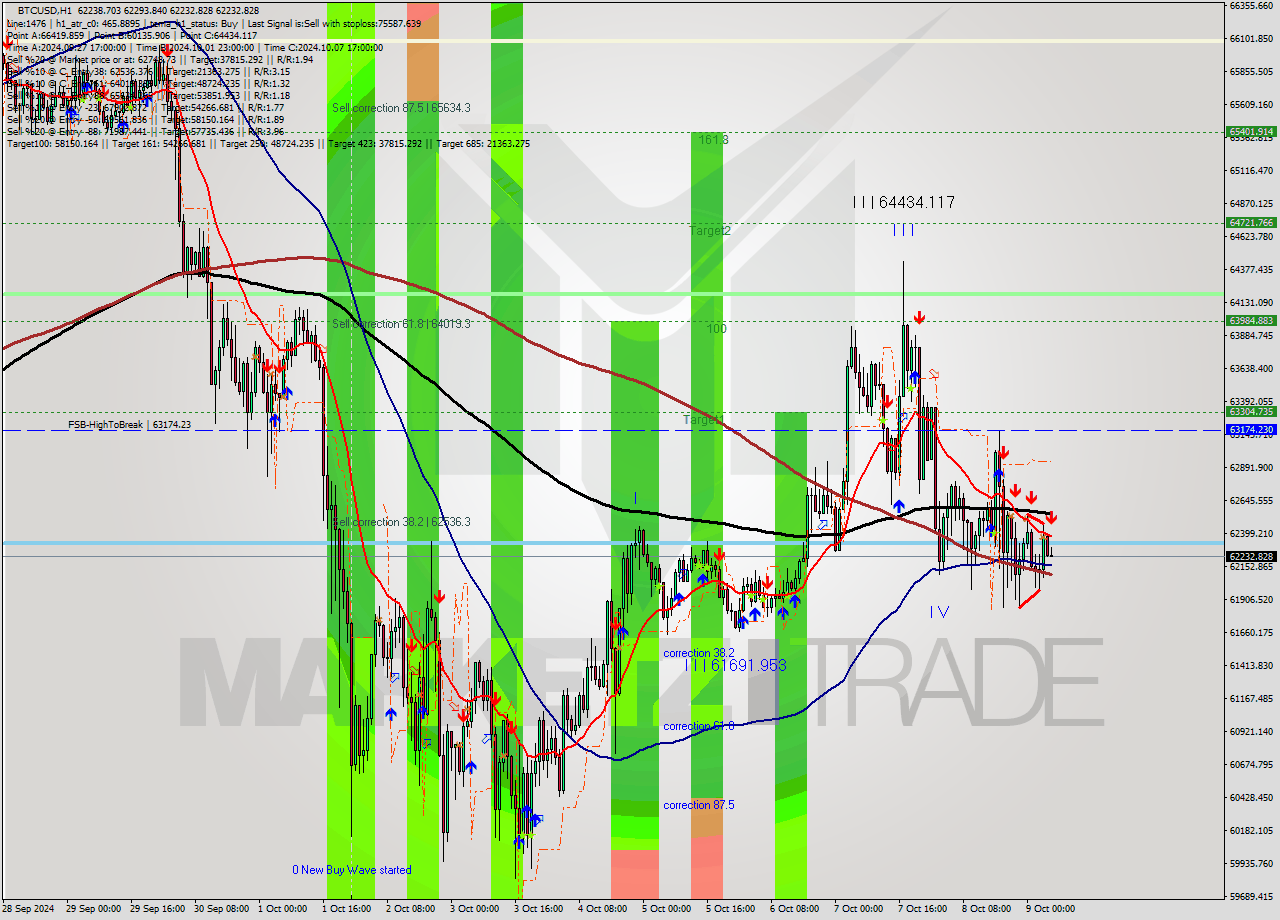1280x920 pixels.
Task: Select the 'Sell correction 38.2 | 62536.3' label
Action: click(401, 522)
